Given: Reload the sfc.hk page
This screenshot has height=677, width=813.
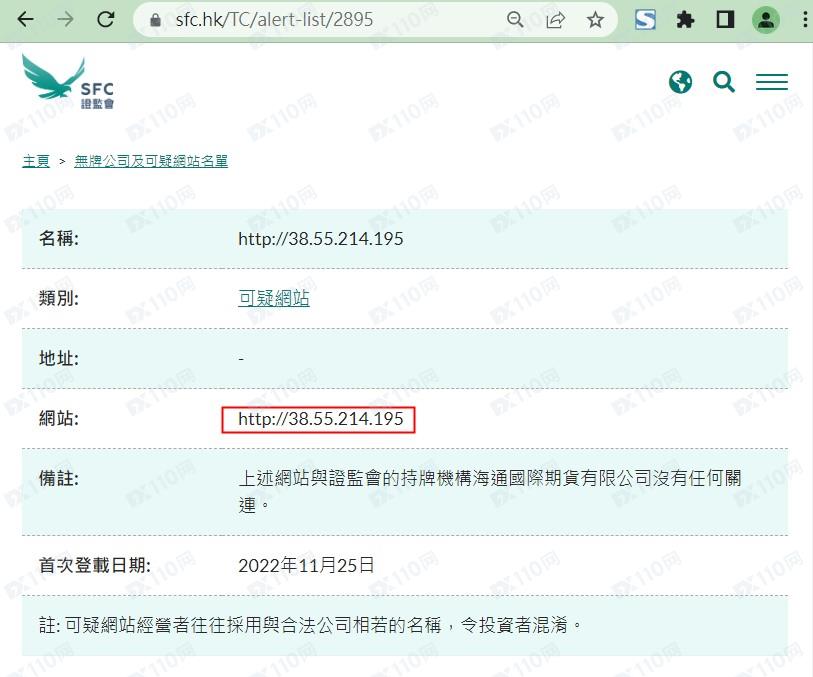Looking at the screenshot, I should (x=106, y=20).
